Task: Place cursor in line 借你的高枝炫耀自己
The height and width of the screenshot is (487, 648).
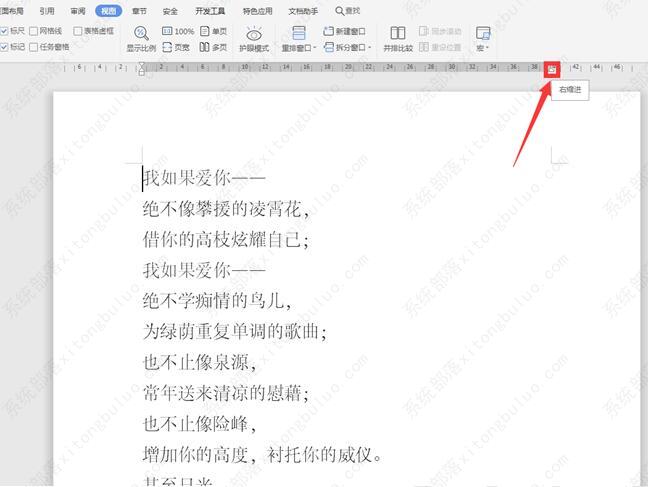Action: (226, 239)
